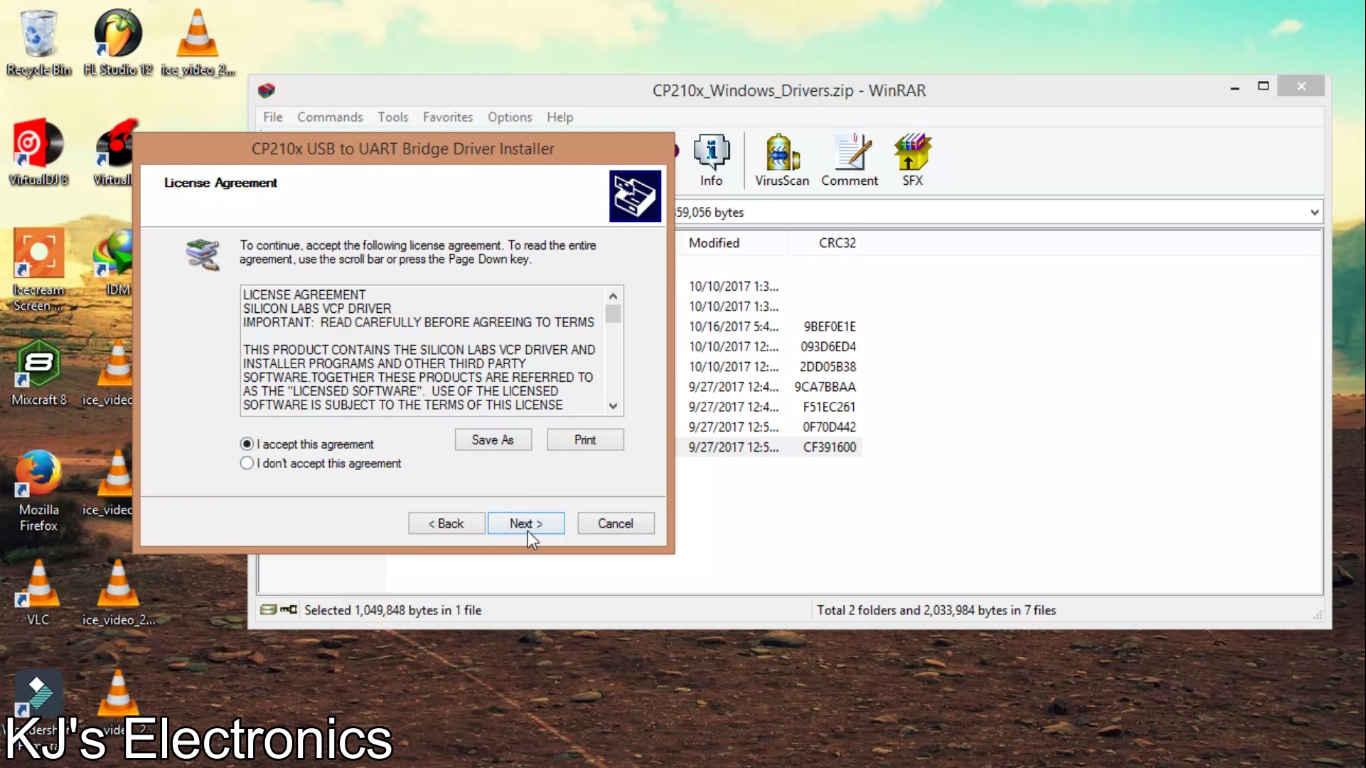Open the Favorites menu in WinRAR
This screenshot has height=768, width=1366.
pos(448,117)
